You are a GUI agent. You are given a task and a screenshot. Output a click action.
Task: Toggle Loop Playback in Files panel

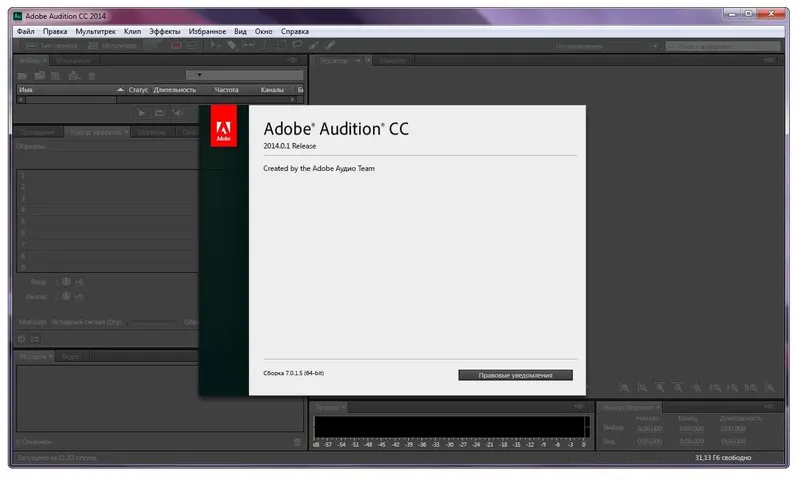click(160, 113)
